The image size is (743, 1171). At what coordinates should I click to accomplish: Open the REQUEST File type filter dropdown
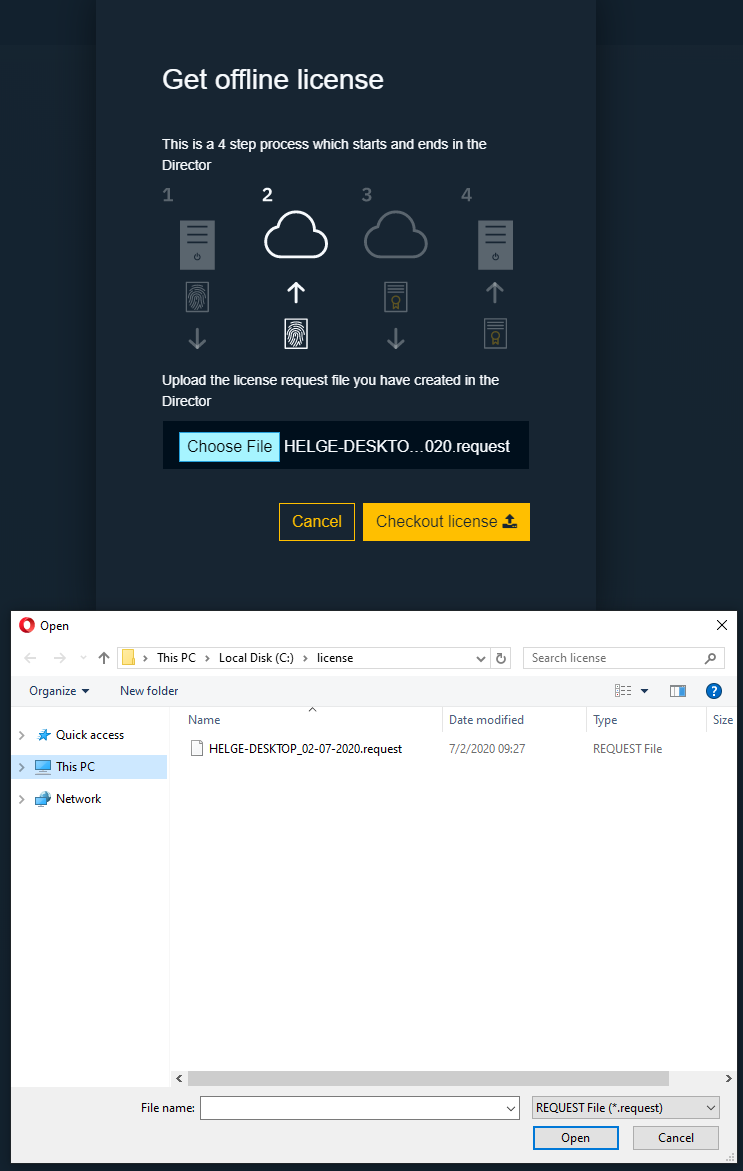[627, 1108]
